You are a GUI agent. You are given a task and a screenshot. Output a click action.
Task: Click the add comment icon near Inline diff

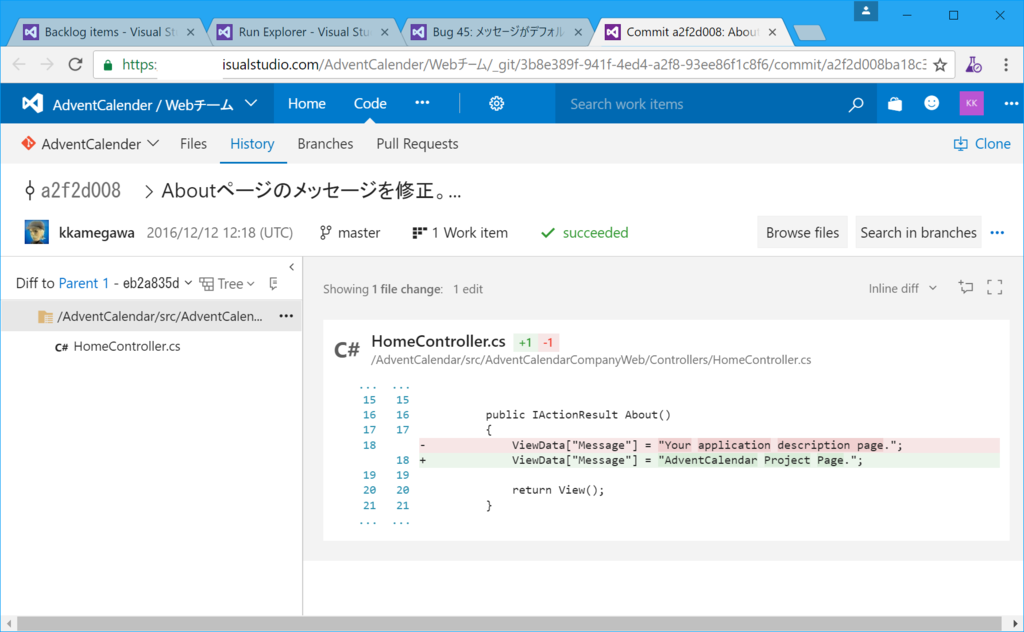pos(965,287)
